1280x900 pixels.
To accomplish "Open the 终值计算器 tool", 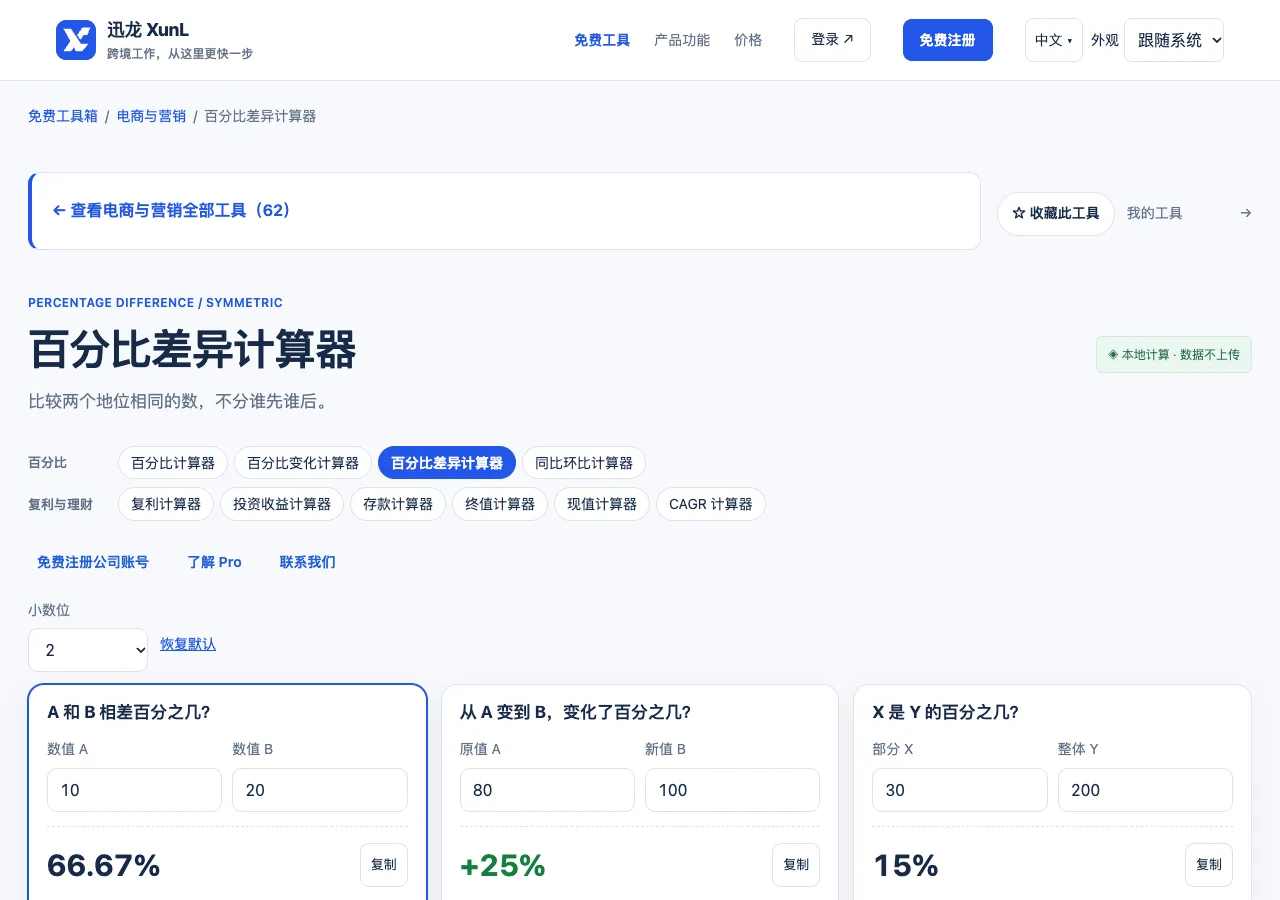I will [500, 504].
